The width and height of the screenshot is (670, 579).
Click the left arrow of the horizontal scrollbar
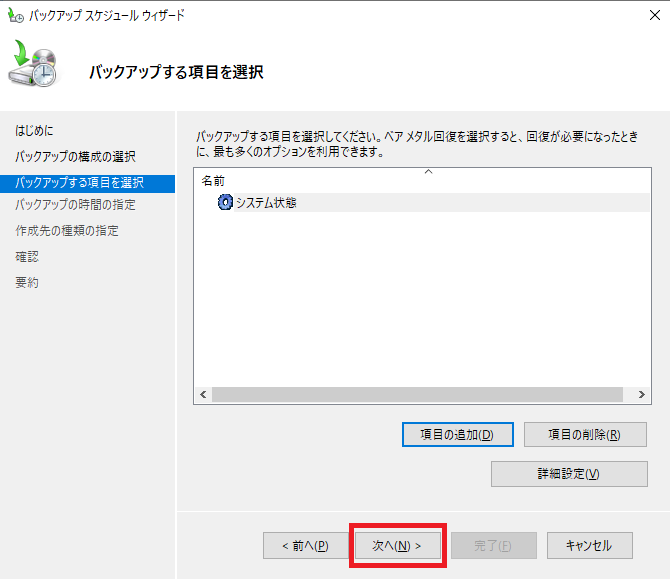(203, 395)
